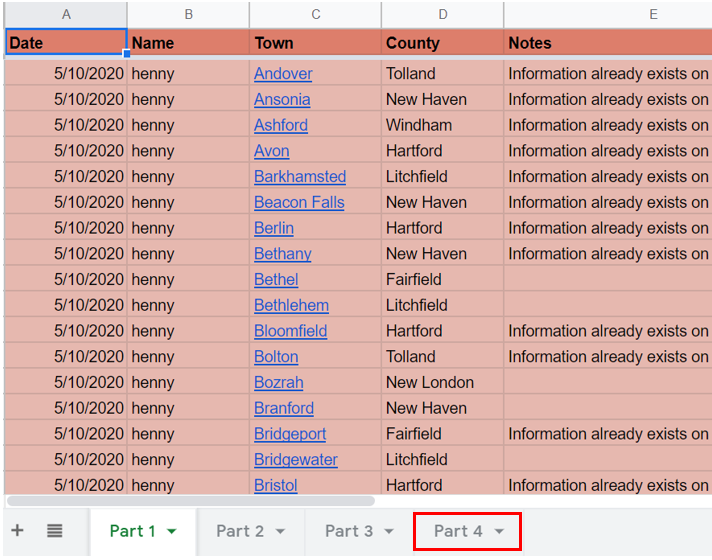Click the horizontal scrollbar below the grid
This screenshot has width=712, height=560.
coord(190,501)
